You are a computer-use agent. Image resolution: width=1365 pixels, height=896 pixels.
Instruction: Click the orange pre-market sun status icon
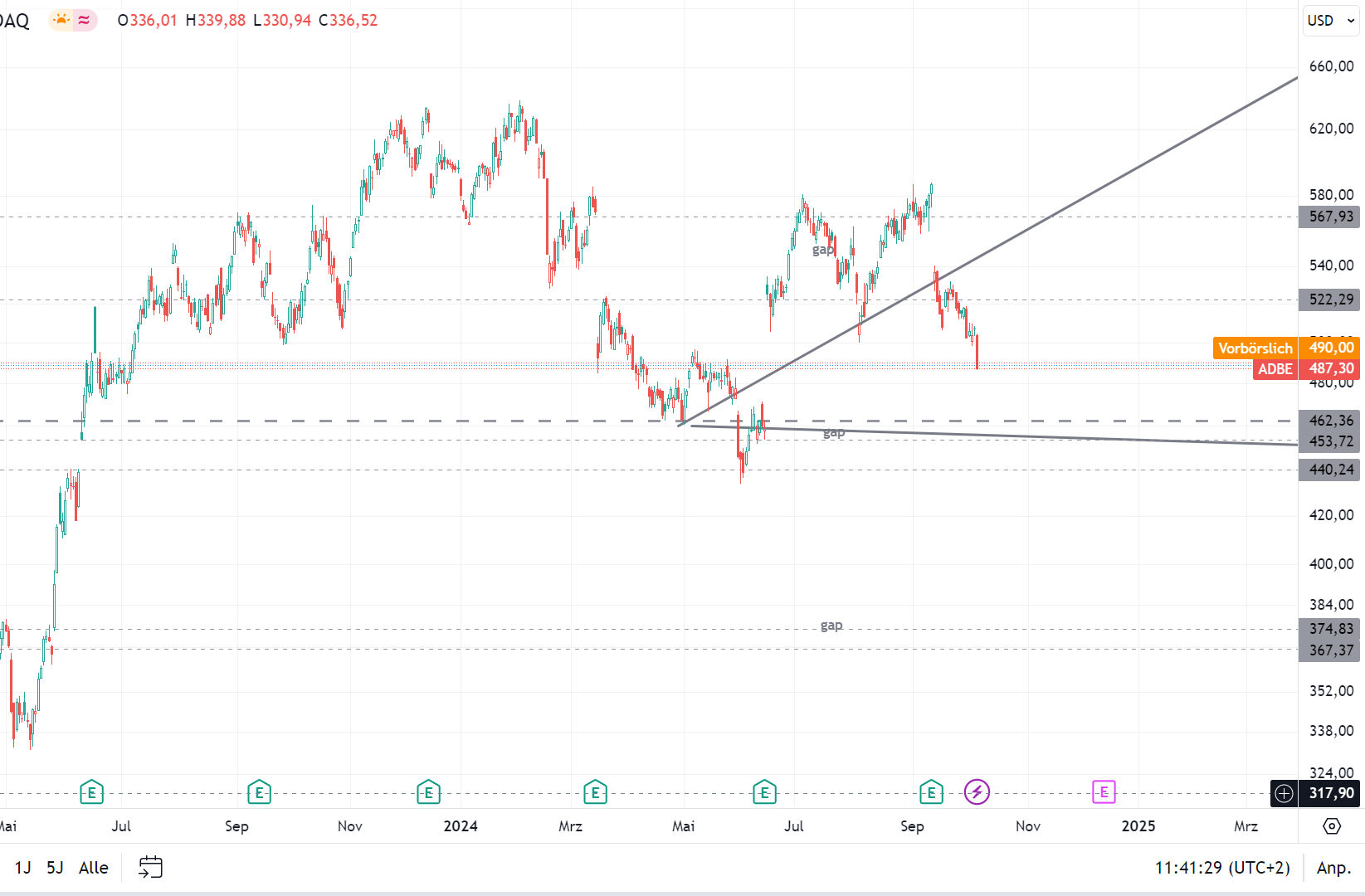(61, 20)
